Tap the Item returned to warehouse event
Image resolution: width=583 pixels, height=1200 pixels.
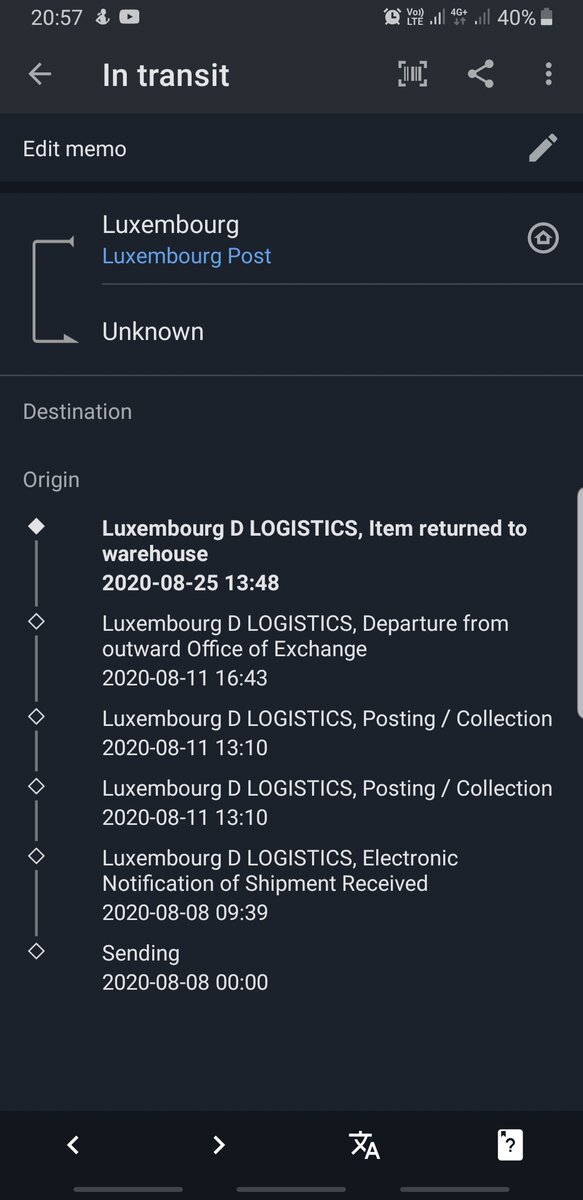327,555
